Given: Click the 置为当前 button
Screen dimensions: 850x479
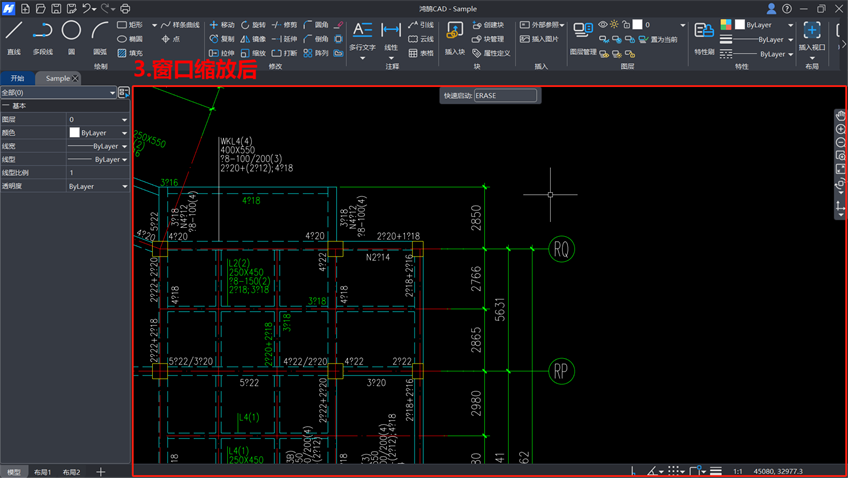Looking at the screenshot, I should pyautogui.click(x=657, y=39).
